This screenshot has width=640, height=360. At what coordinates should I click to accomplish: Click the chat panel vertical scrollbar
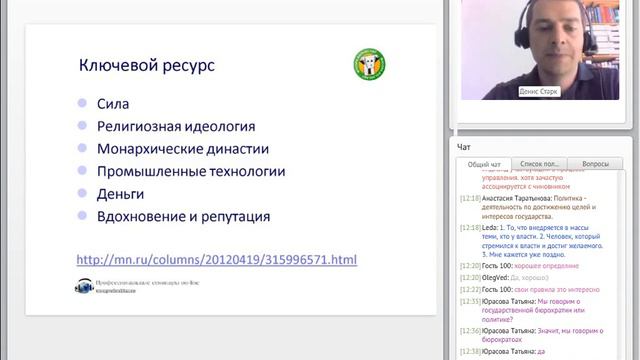(x=622, y=265)
